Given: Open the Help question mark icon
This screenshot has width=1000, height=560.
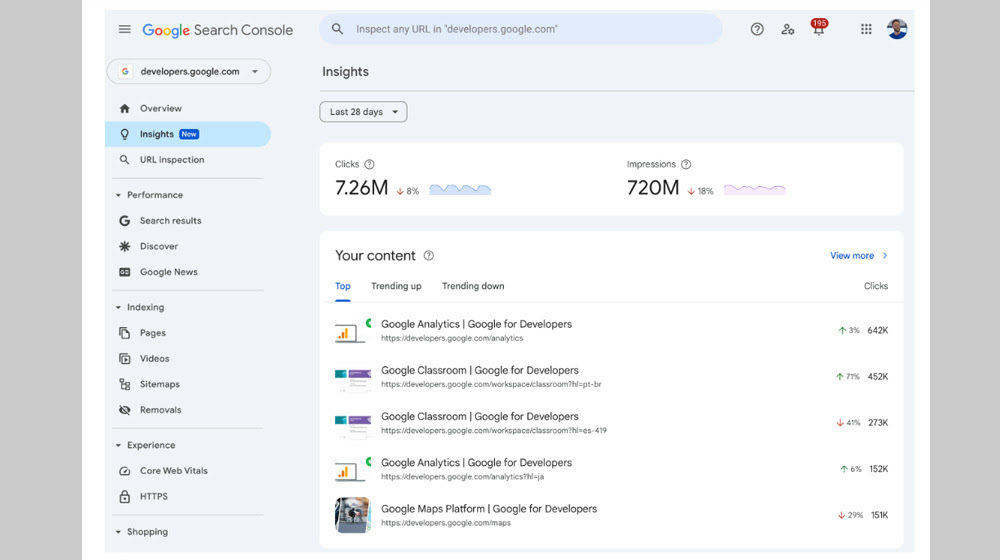Looking at the screenshot, I should [757, 29].
